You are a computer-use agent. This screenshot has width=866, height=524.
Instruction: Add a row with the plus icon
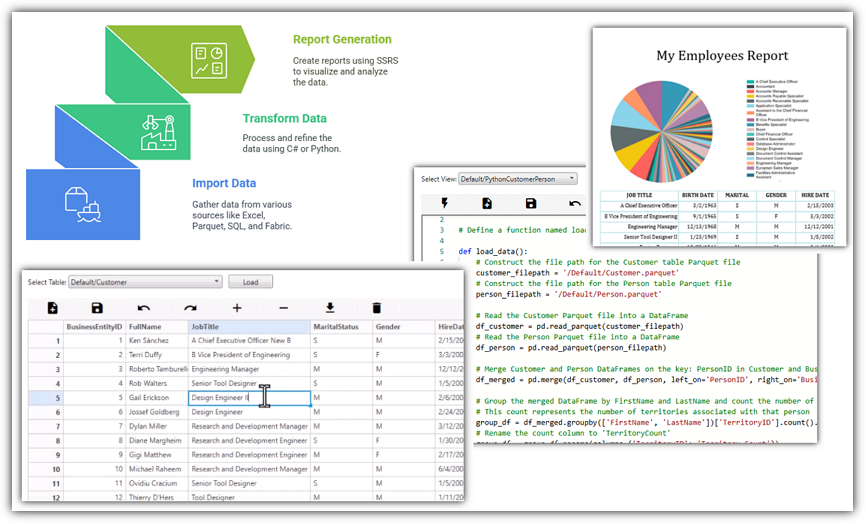(x=237, y=308)
